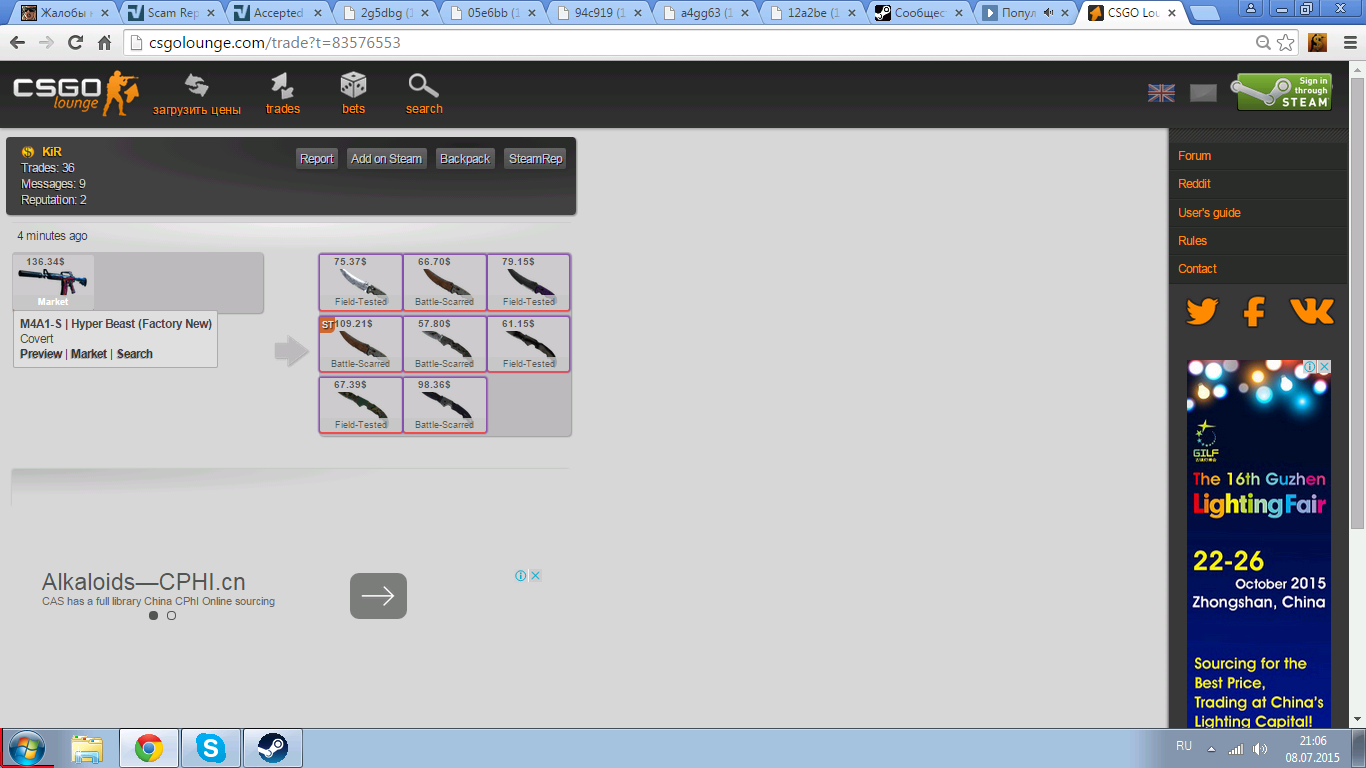Click the загрузить цены refresh icon
Image resolution: width=1366 pixels, height=768 pixels.
pos(197,87)
